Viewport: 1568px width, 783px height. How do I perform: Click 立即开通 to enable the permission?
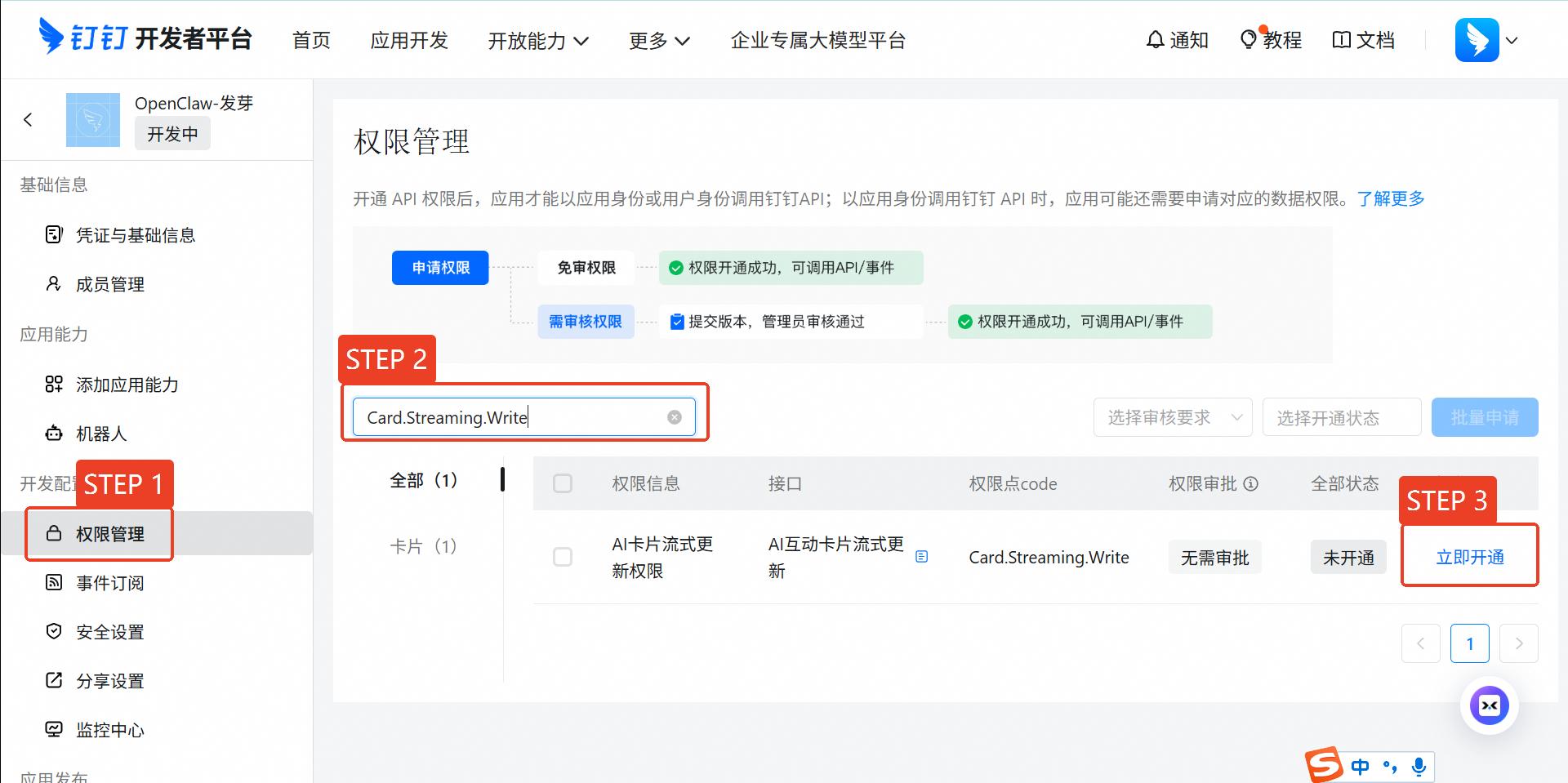[x=1468, y=556]
